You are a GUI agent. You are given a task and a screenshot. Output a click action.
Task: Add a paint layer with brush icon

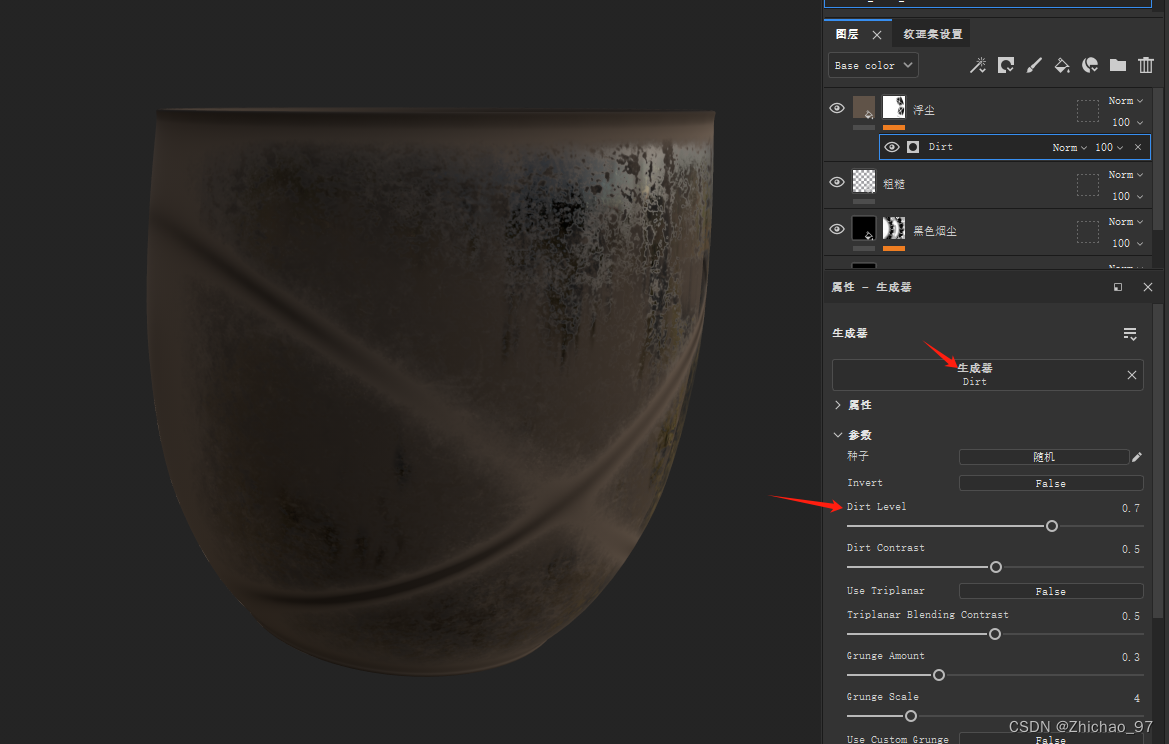[x=1034, y=66]
